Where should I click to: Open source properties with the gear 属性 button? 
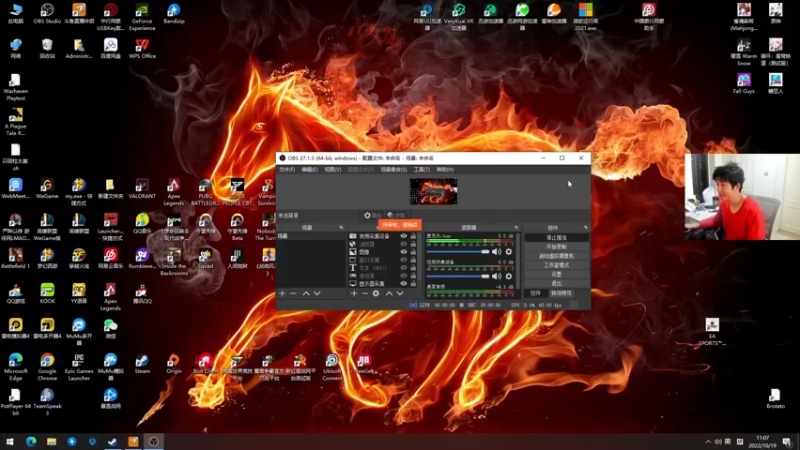[372, 215]
